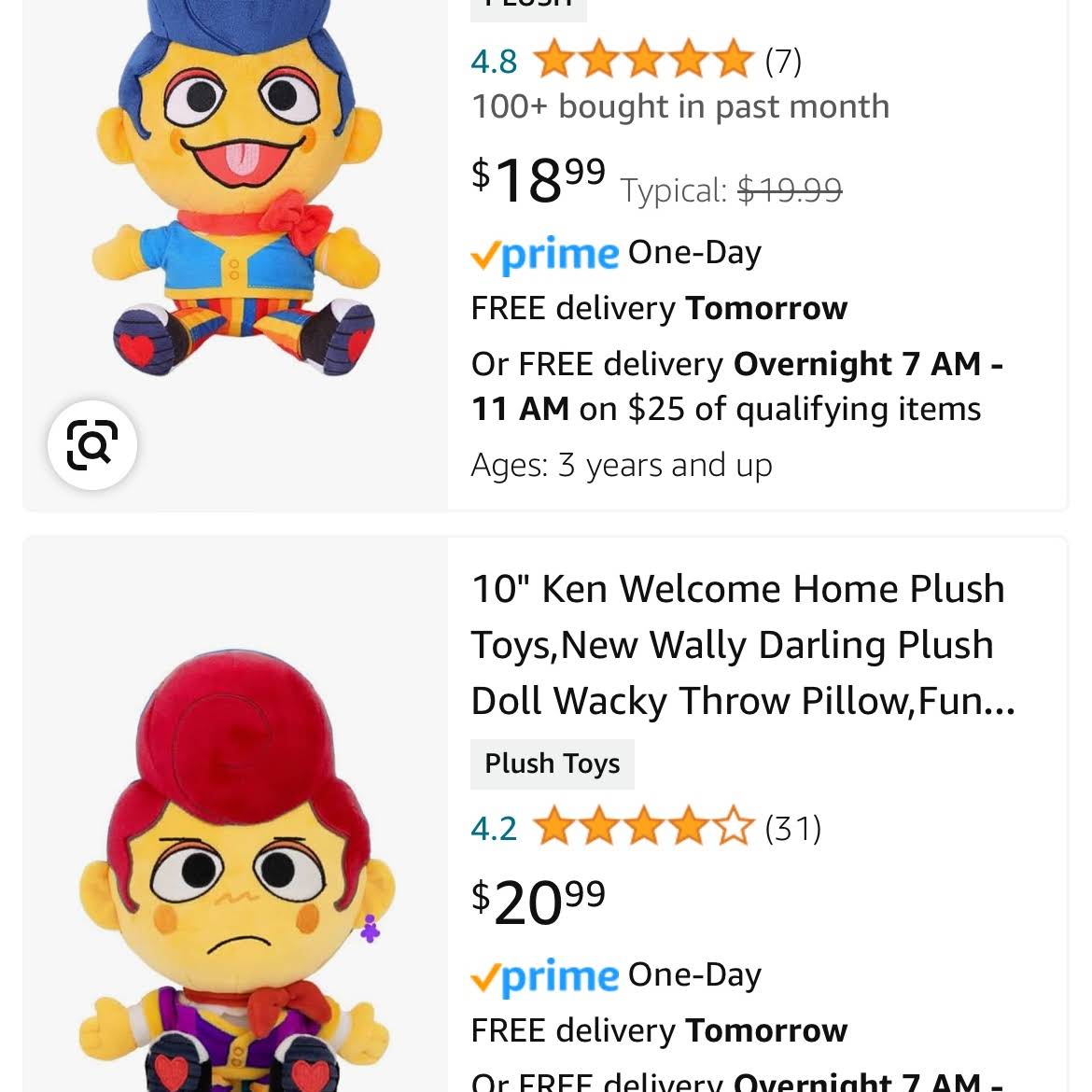The height and width of the screenshot is (1092, 1092).
Task: Click the $18.99 price
Action: (539, 179)
